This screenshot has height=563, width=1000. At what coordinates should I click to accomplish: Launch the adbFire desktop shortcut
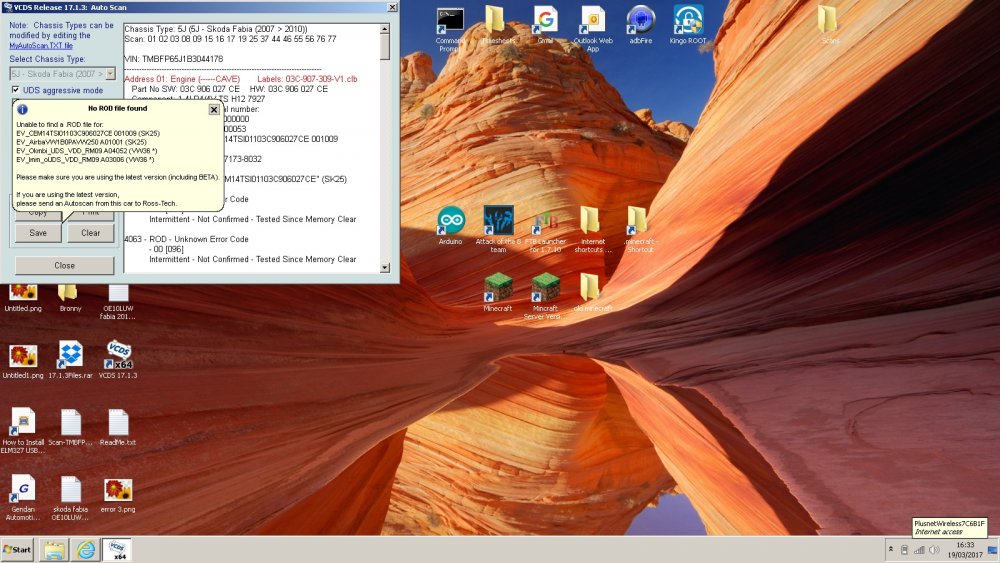[640, 27]
